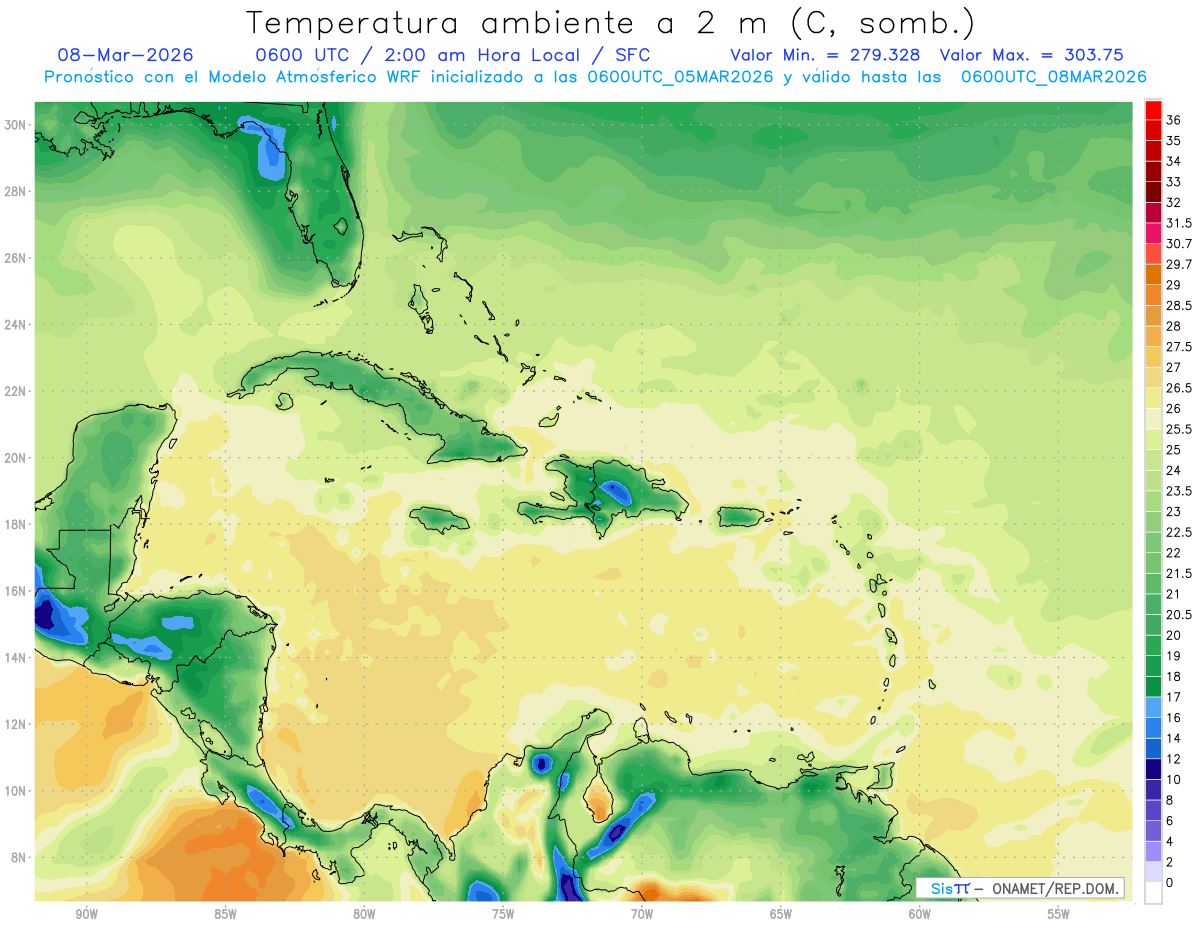Click the latitude label '12N'
Viewport: 1200px width, 927px height.
coord(17,724)
